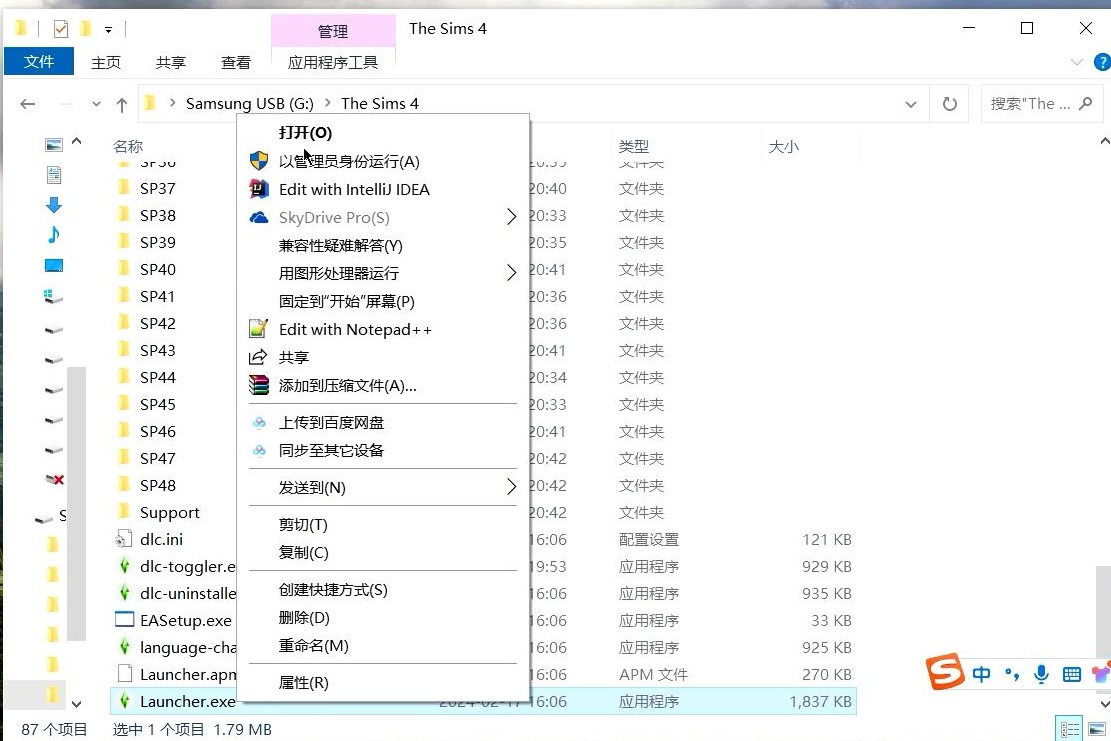Switch to details view icon in status bar
This screenshot has width=1111, height=741.
coord(1070,729)
